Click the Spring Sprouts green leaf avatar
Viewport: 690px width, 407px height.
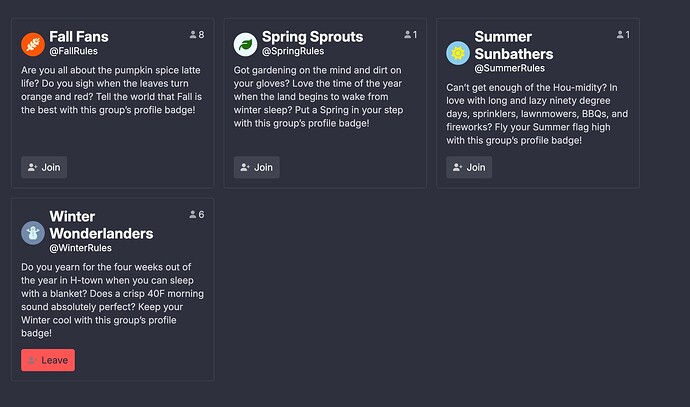(246, 43)
